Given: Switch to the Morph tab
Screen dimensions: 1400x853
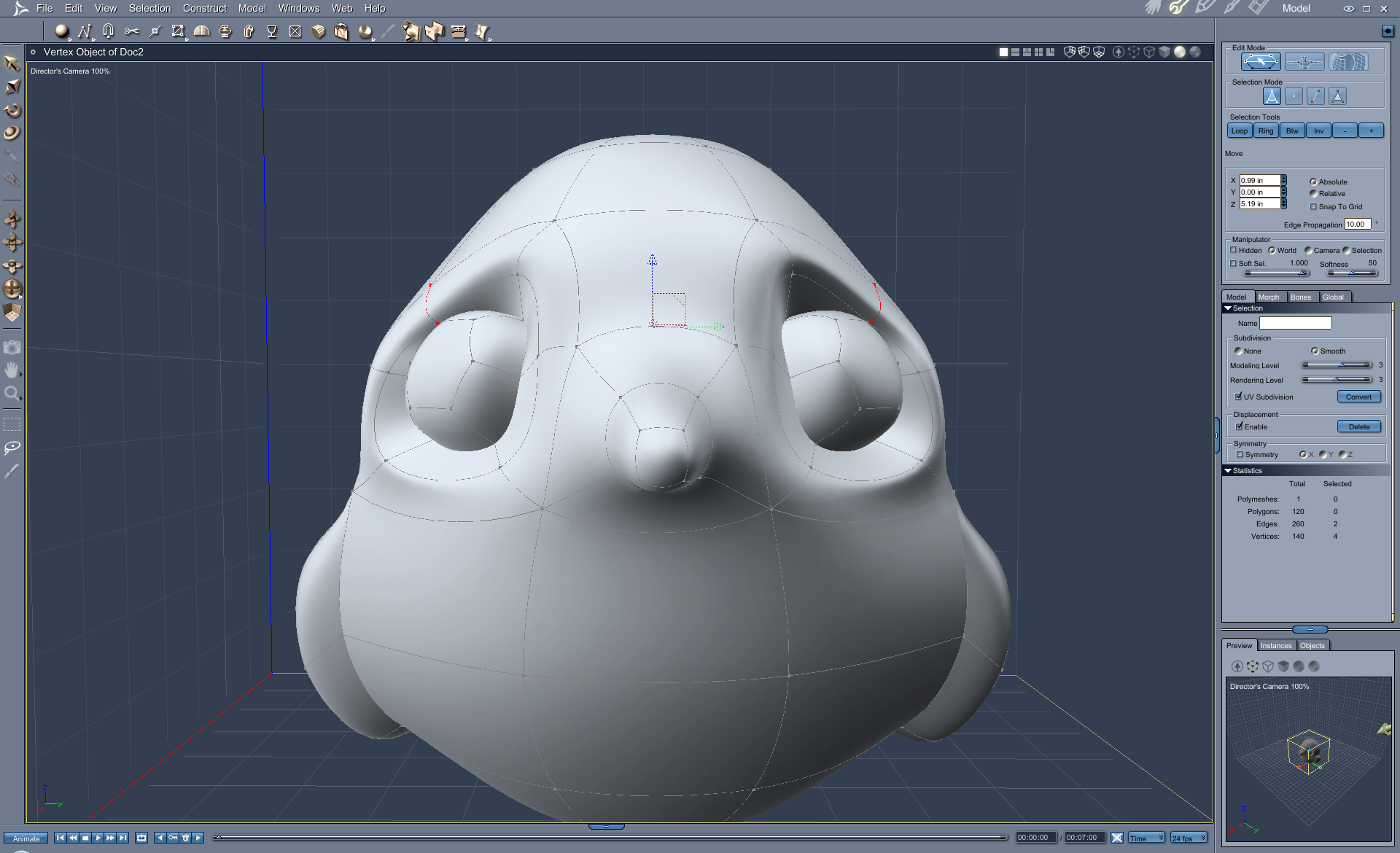Looking at the screenshot, I should coord(1268,297).
